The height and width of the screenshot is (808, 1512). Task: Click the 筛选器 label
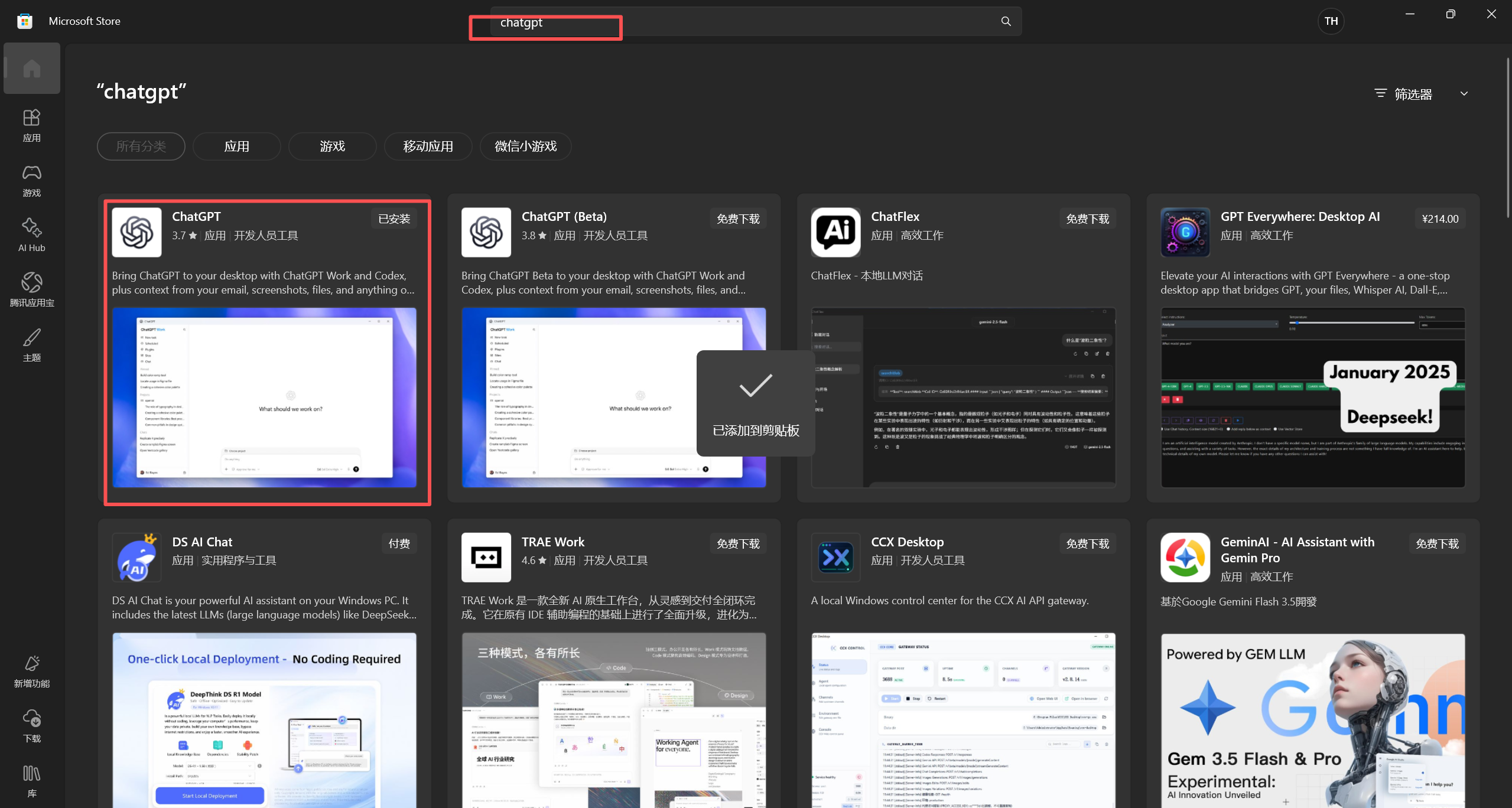click(1413, 94)
